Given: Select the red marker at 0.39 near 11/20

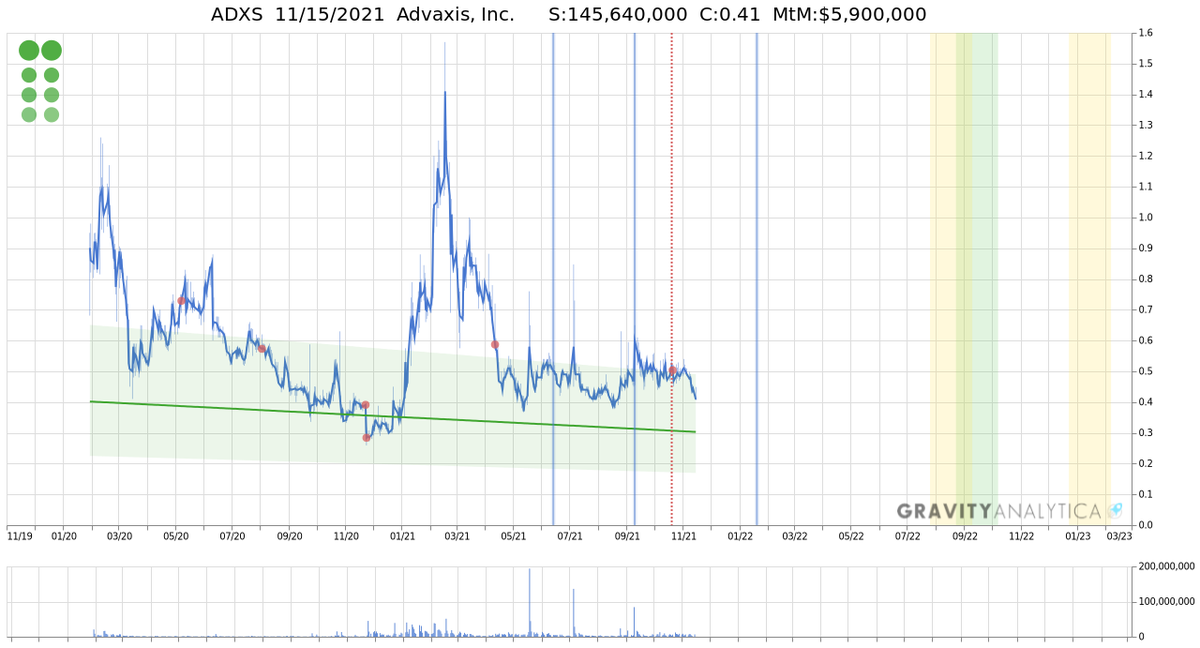Looking at the screenshot, I should point(366,405).
